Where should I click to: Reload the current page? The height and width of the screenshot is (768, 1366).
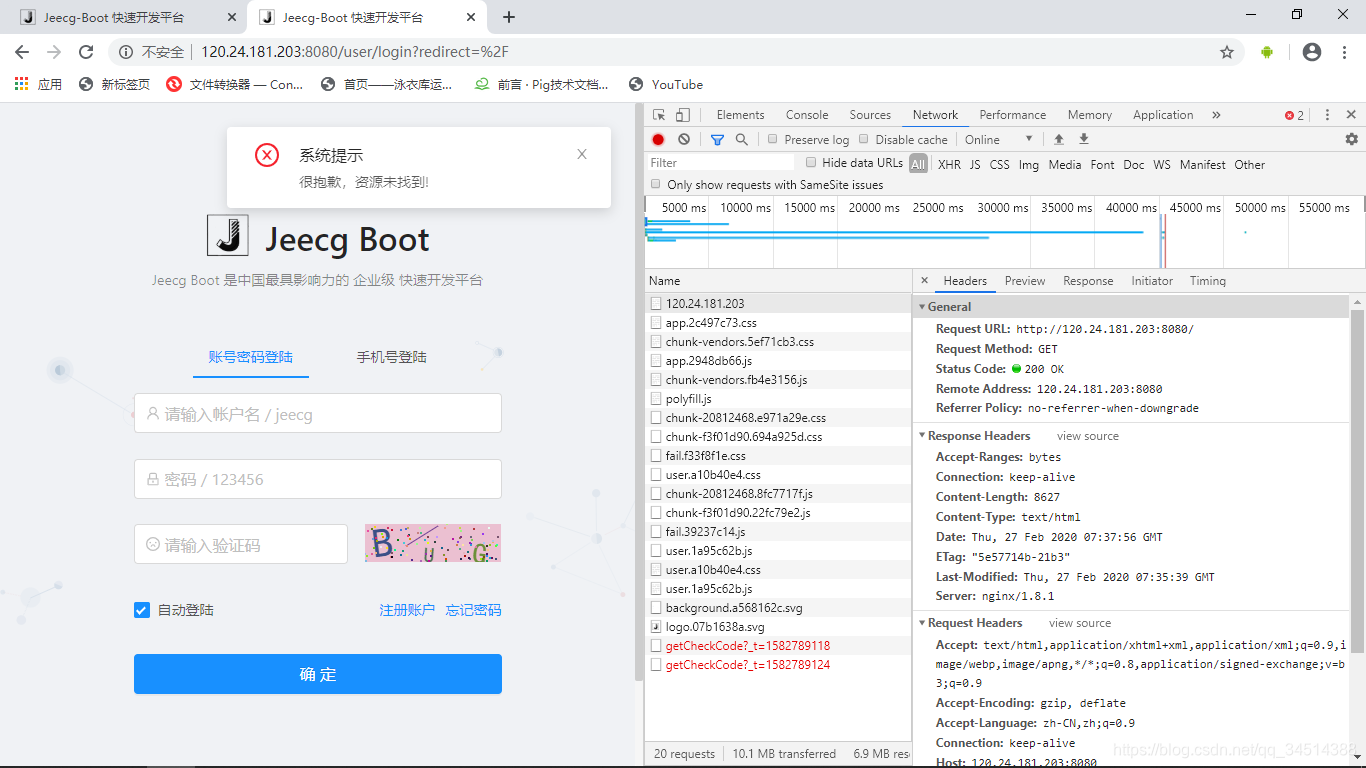coord(86,52)
